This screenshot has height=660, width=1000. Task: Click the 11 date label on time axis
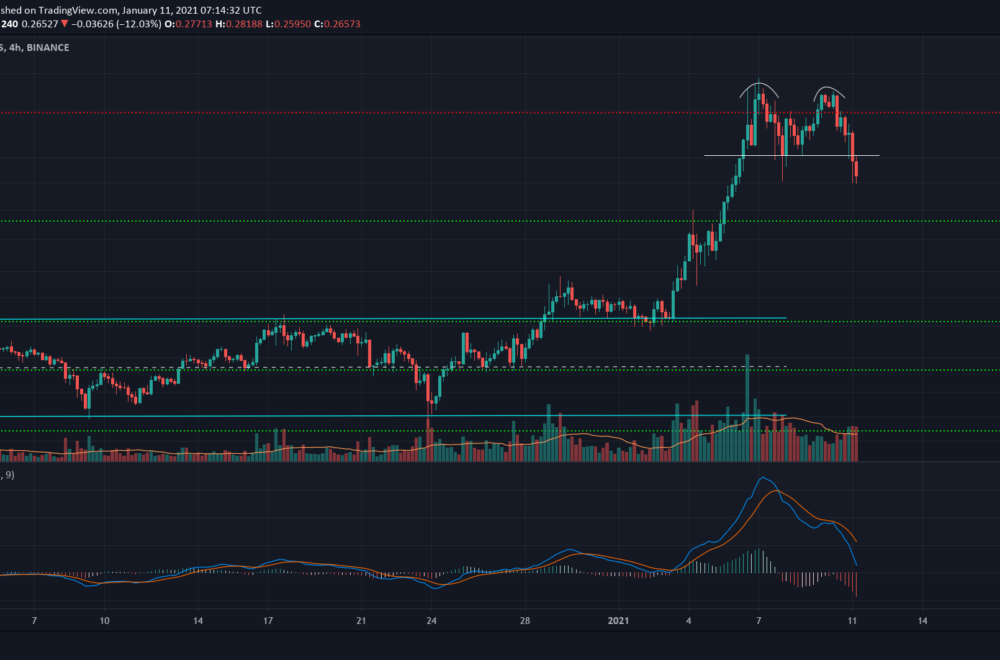(852, 620)
